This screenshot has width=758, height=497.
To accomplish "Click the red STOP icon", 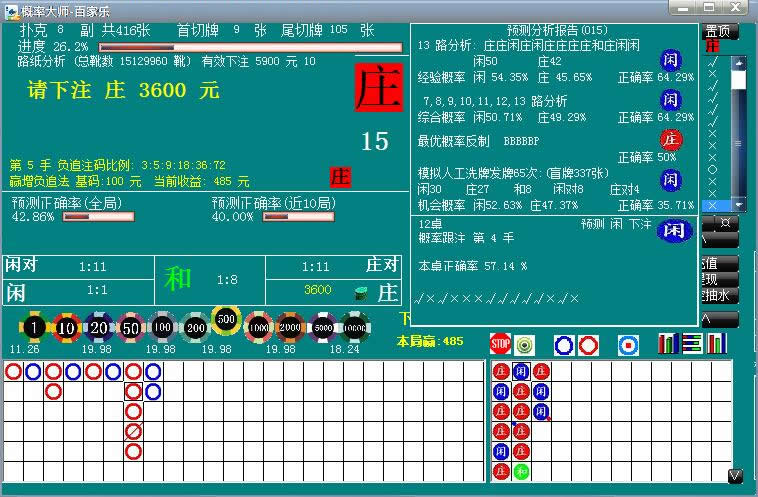I will [500, 345].
